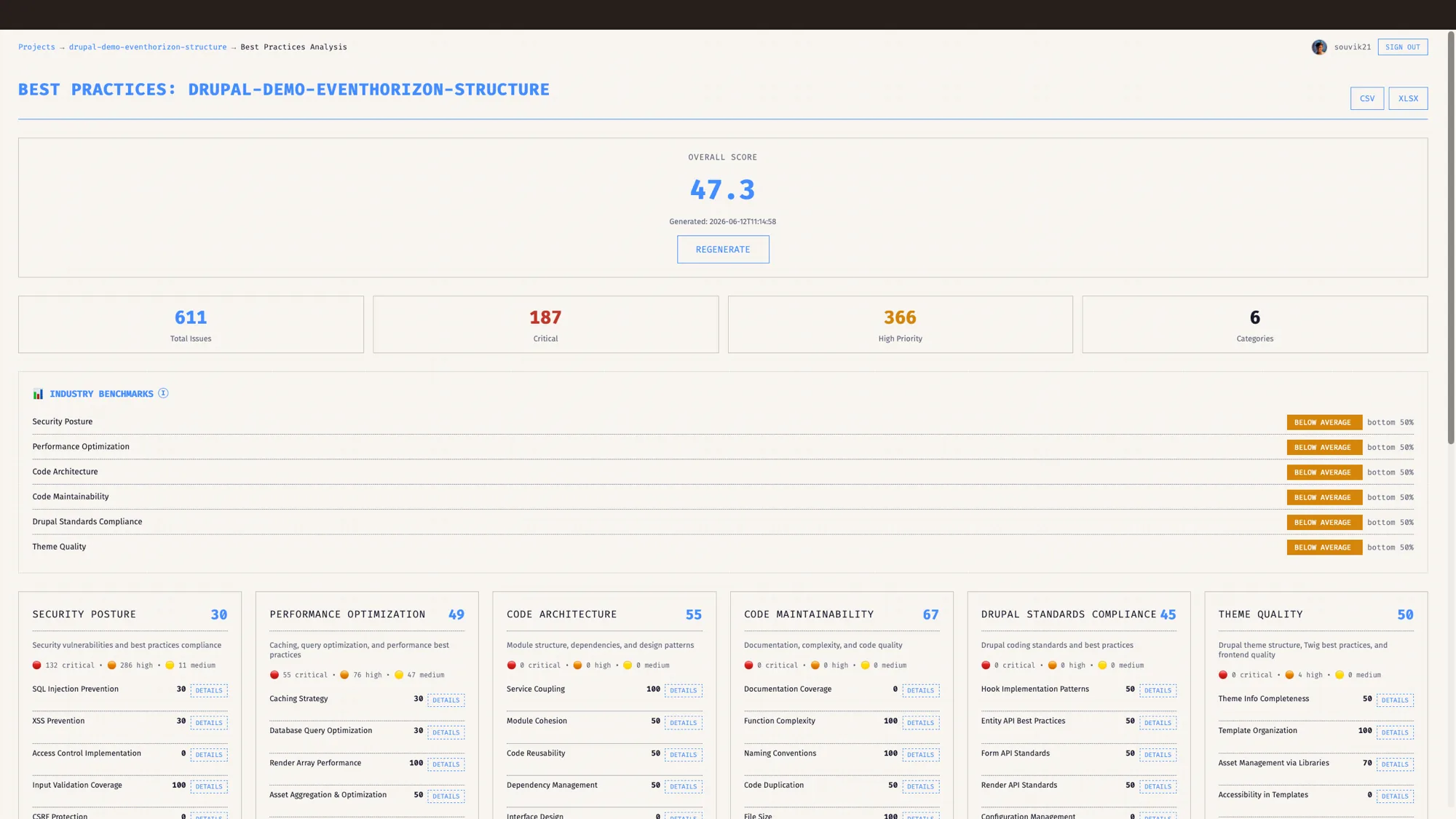This screenshot has width=1456, height=819.
Task: Click the Generated timestamp text
Action: click(x=723, y=221)
